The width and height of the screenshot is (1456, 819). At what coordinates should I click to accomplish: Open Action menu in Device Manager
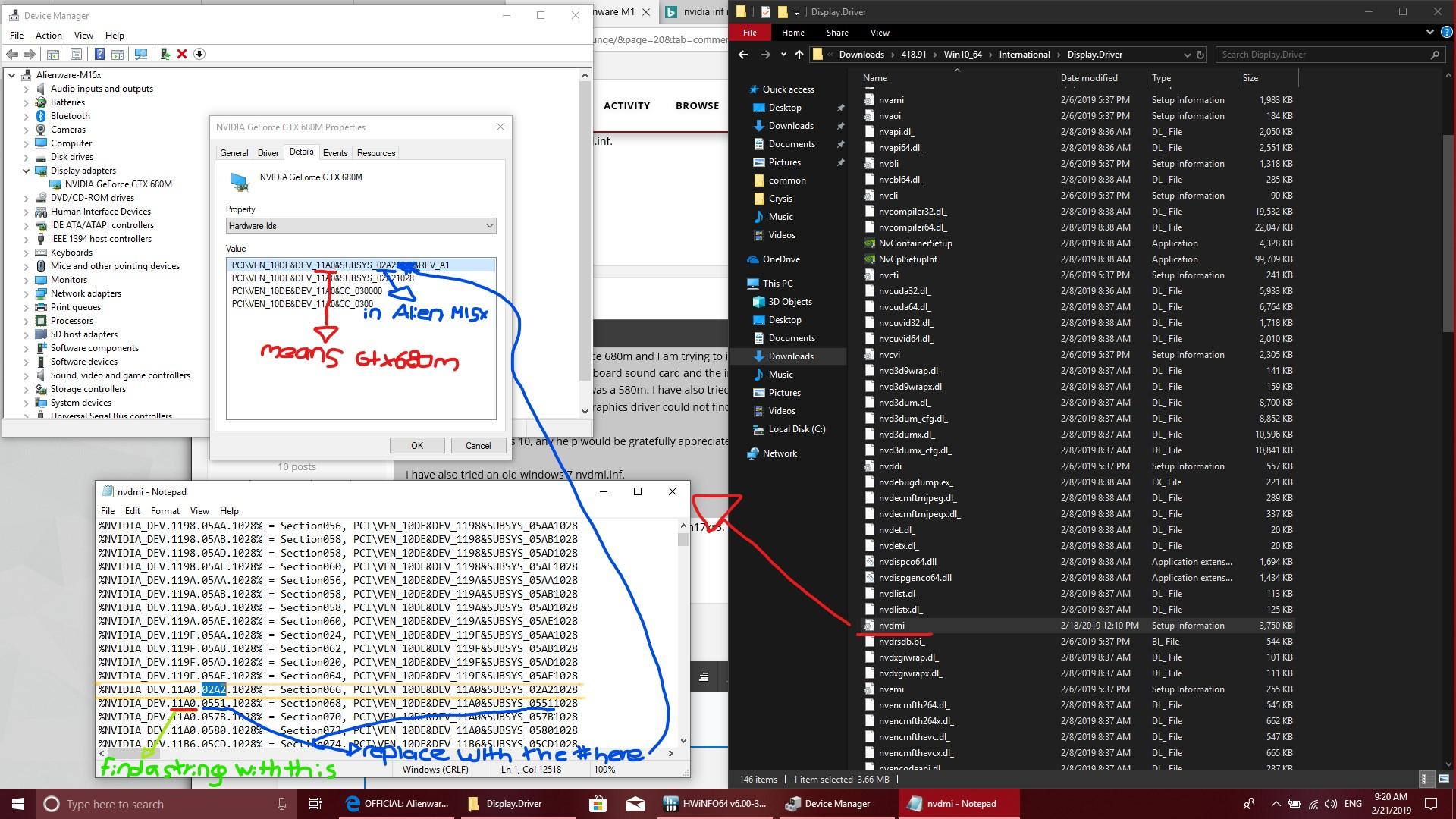49,36
